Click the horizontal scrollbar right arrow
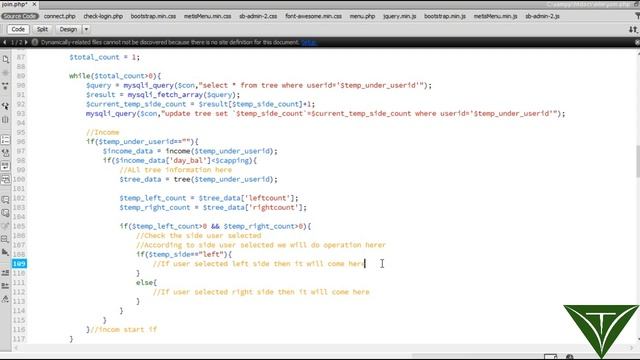640x360 pixels. (631, 348)
